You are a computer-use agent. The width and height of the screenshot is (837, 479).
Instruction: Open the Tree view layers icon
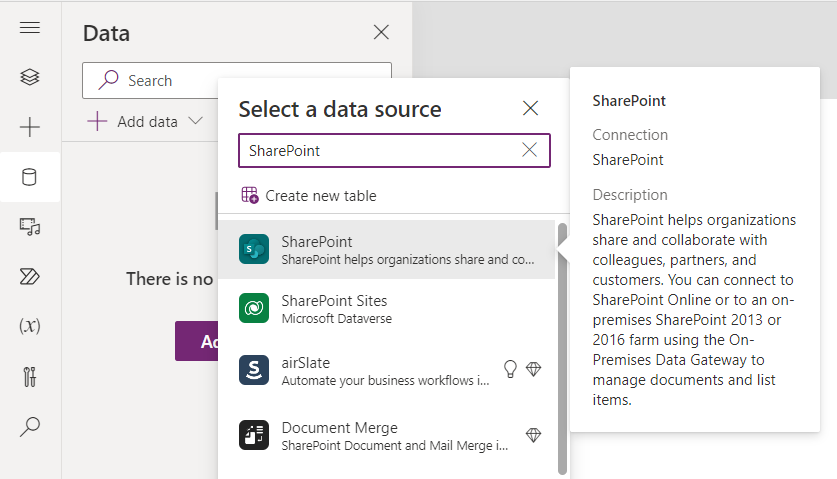30,77
